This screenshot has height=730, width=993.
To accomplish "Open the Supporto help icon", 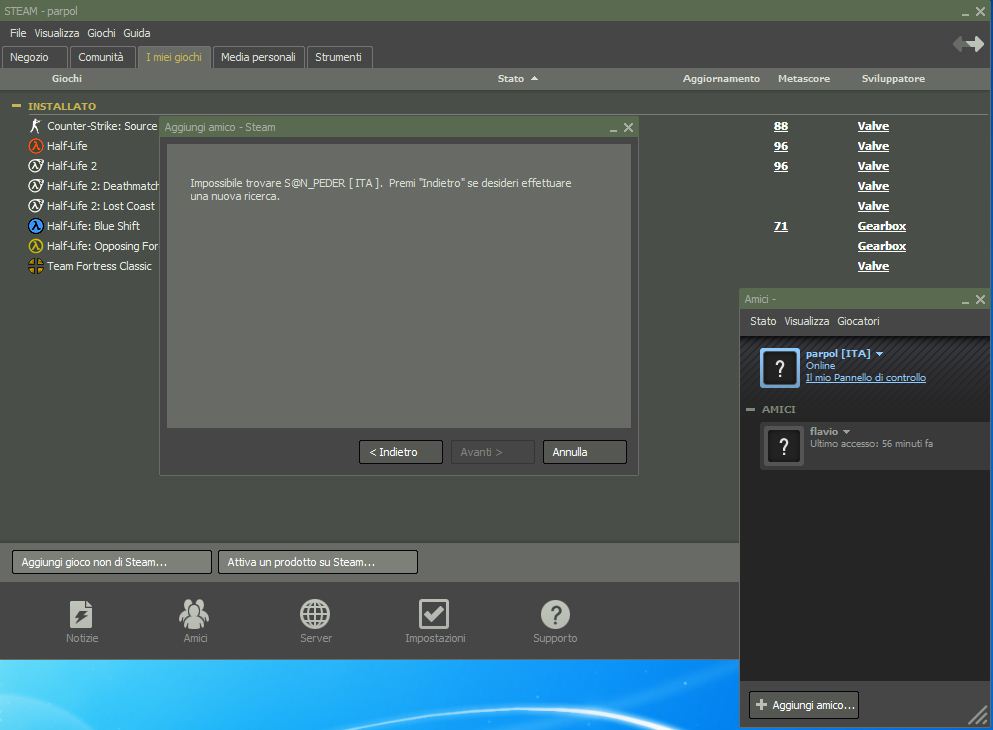I will pos(555,614).
